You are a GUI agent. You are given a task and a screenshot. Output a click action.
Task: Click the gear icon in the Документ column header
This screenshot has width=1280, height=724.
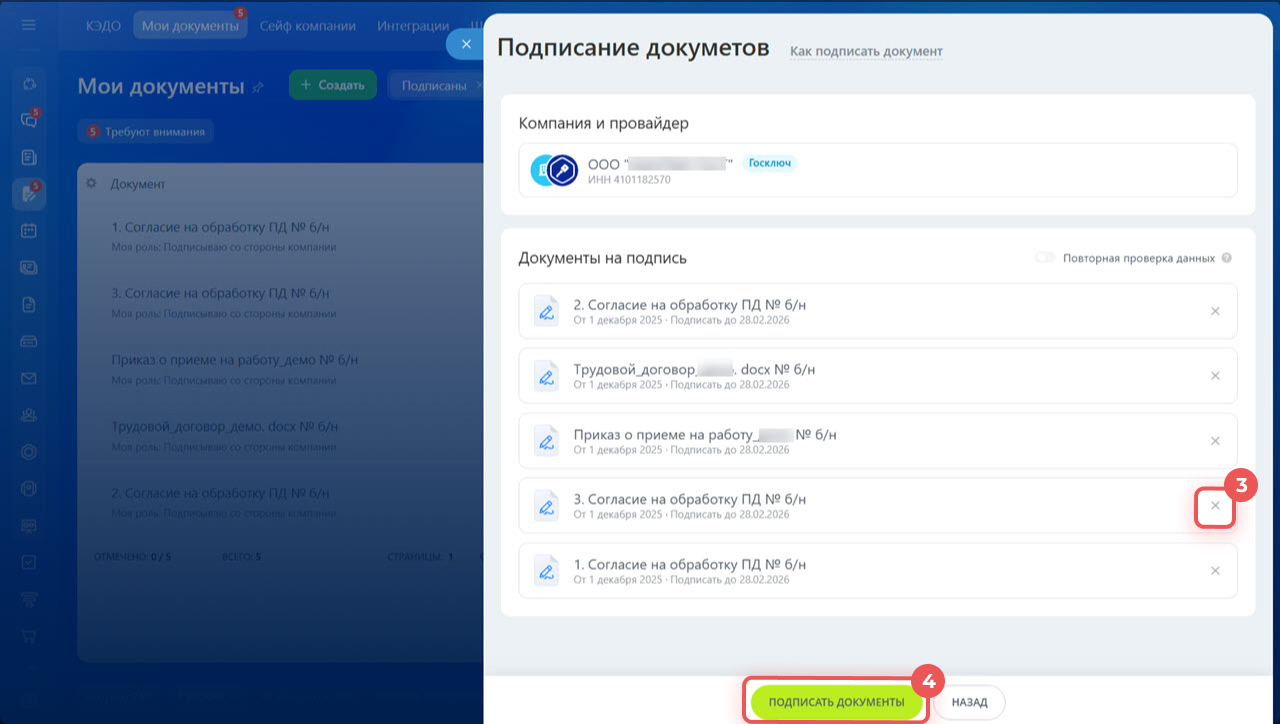coord(91,184)
